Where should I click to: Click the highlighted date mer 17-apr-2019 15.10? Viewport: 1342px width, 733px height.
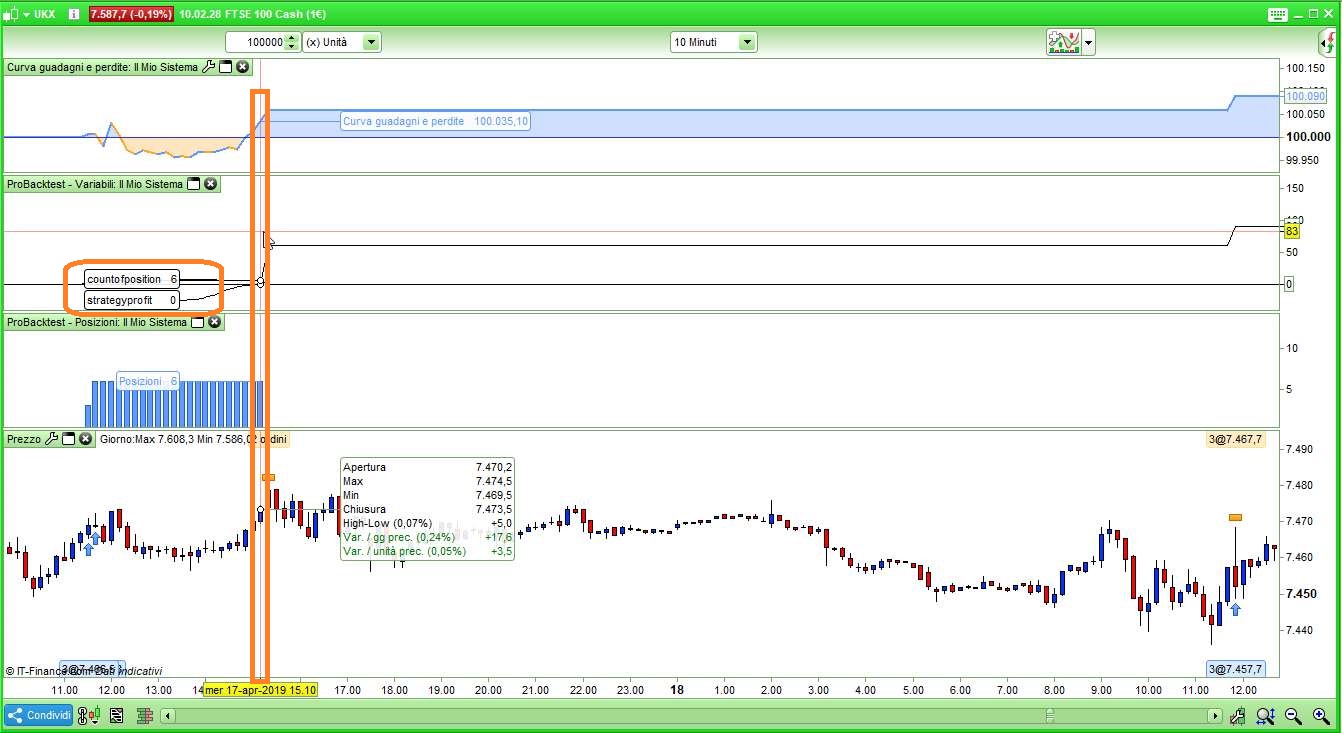pyautogui.click(x=261, y=690)
